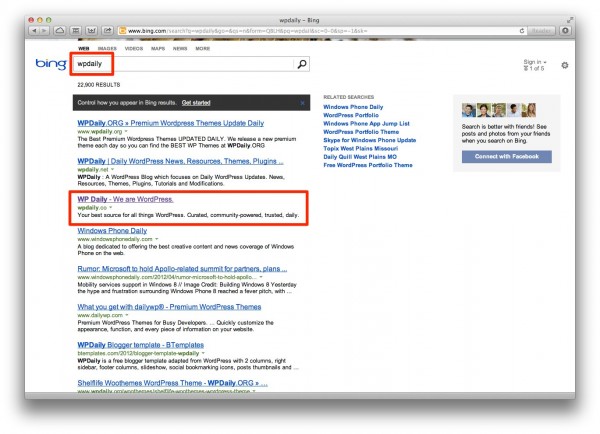Open the bookmarks book icon in toolbar
The width and height of the screenshot is (600, 434).
coord(76,31)
